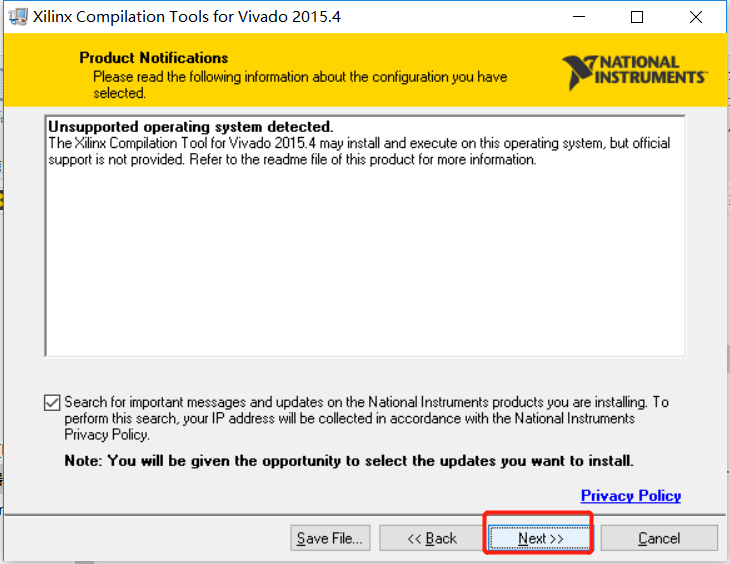Click inside the empty notification message area

(x=365, y=261)
